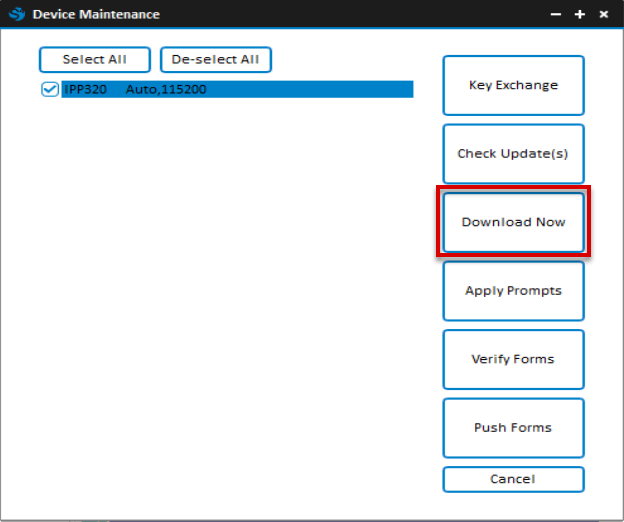
Task: Run Verify Forms
Action: tap(513, 359)
